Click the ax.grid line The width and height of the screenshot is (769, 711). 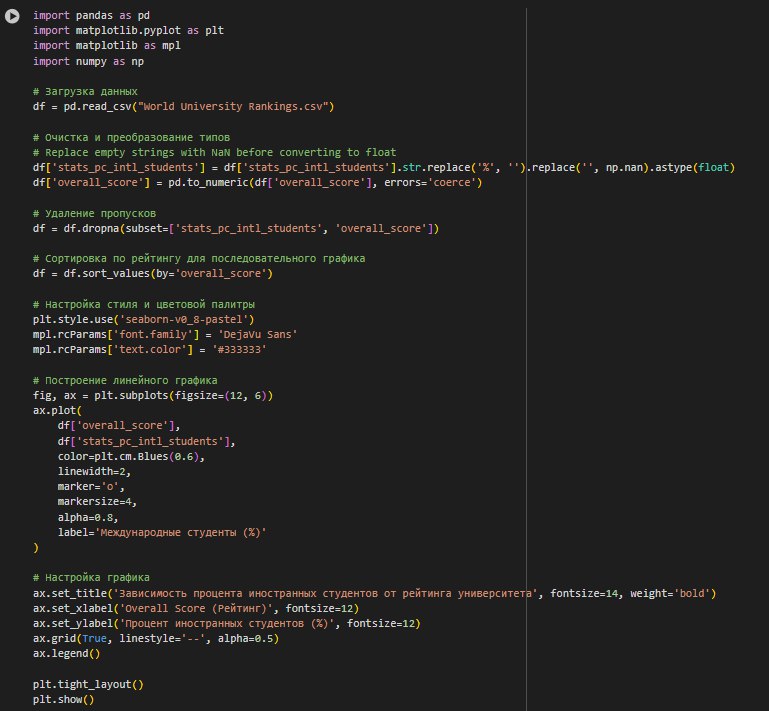[156, 638]
